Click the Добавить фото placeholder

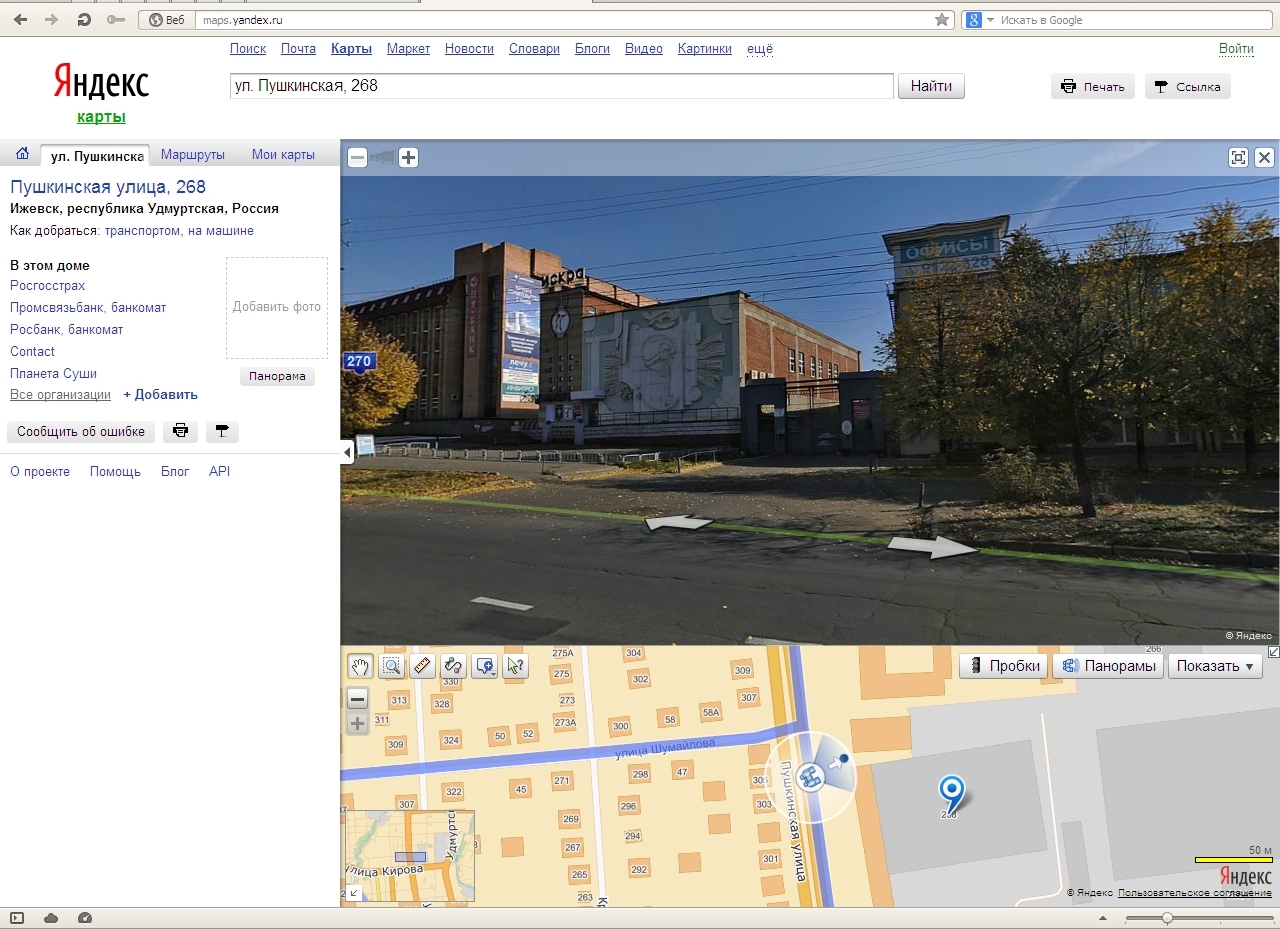pyautogui.click(x=277, y=307)
